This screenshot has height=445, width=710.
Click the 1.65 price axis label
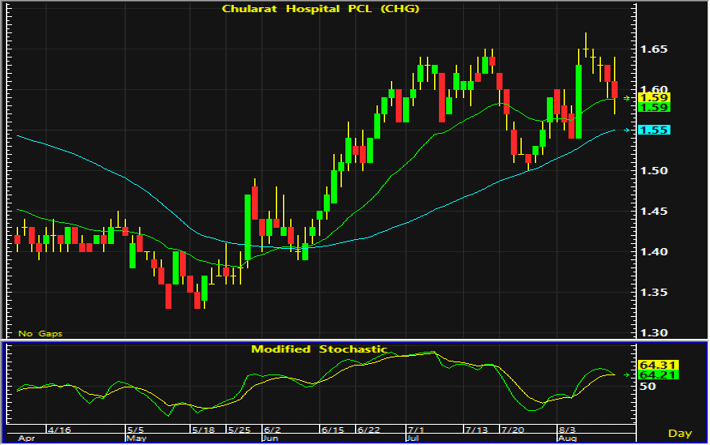click(x=653, y=49)
